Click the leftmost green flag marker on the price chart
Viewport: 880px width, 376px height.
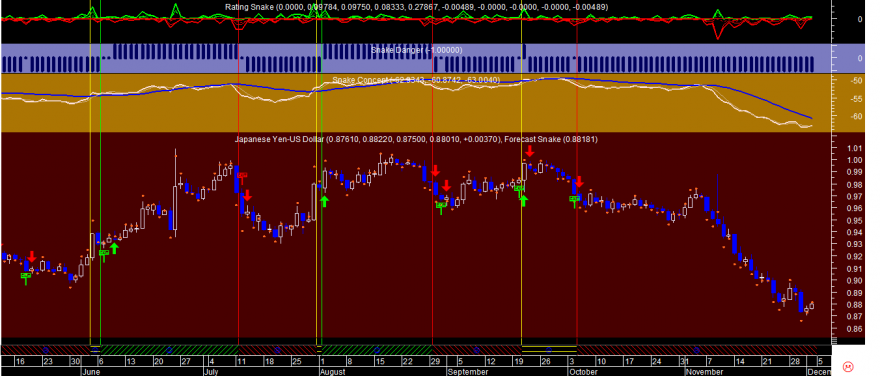coord(26,277)
